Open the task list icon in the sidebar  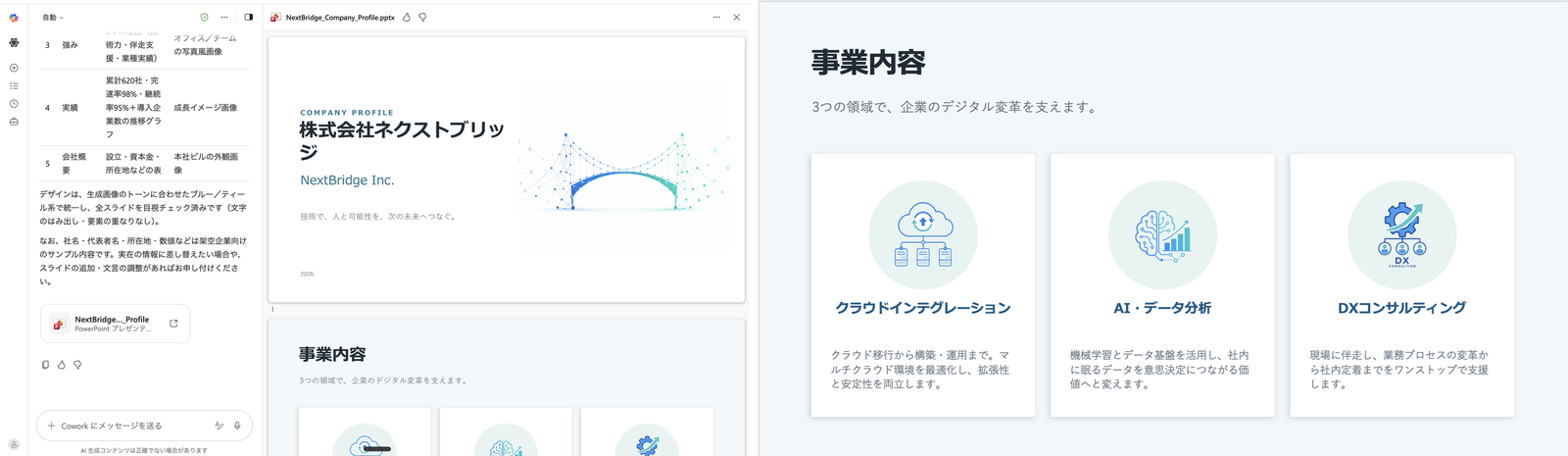click(14, 85)
